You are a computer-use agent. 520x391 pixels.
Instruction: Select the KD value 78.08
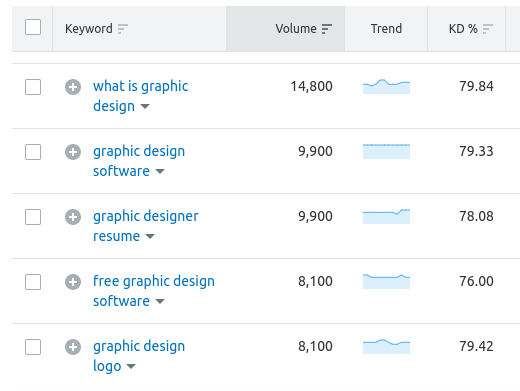click(476, 216)
